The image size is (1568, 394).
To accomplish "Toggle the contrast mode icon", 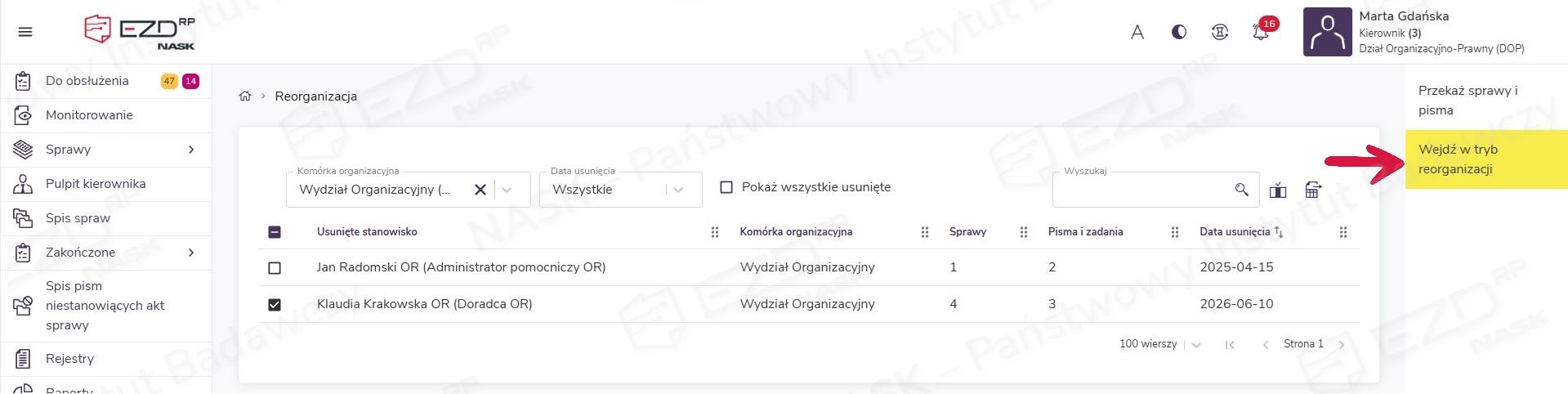I will tap(1178, 32).
